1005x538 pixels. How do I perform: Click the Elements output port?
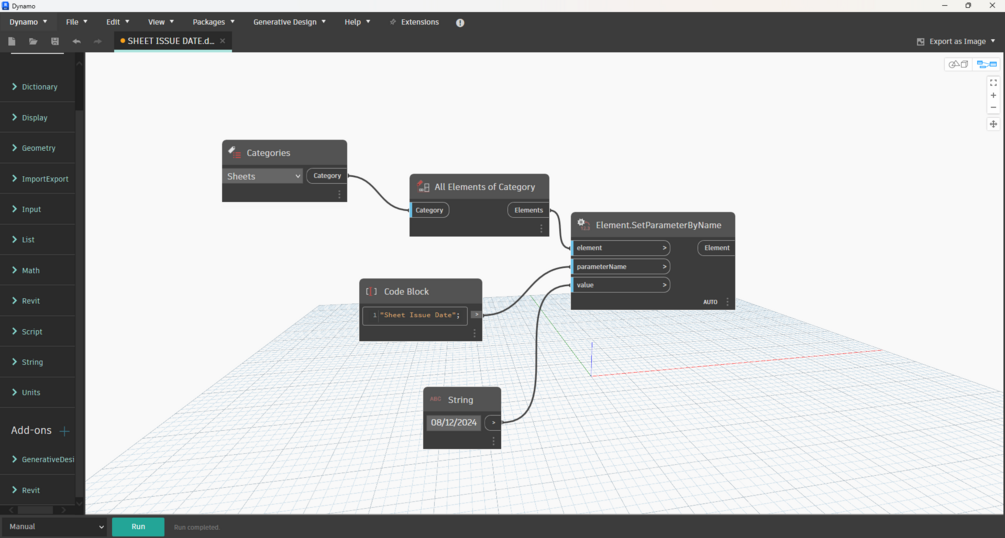[528, 210]
